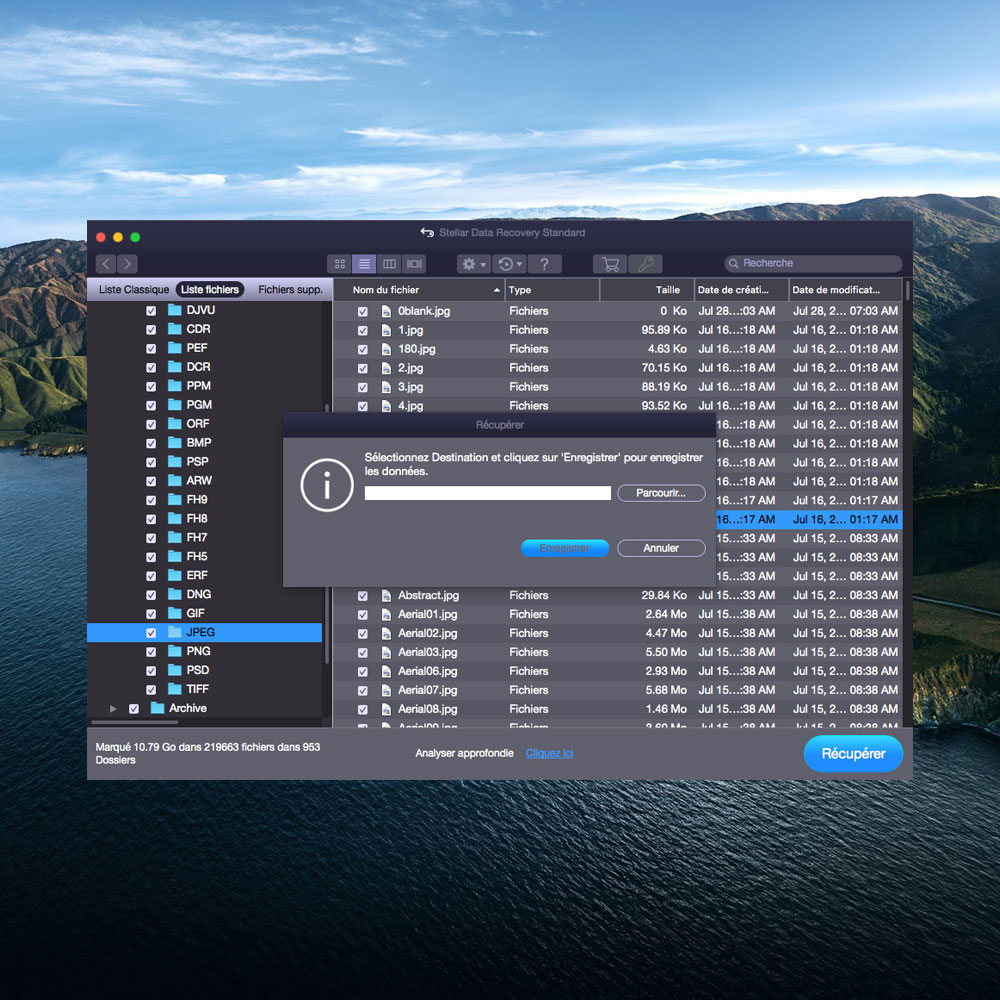Image resolution: width=1000 pixels, height=1000 pixels.
Task: Select the cover flow view icon
Action: [414, 264]
